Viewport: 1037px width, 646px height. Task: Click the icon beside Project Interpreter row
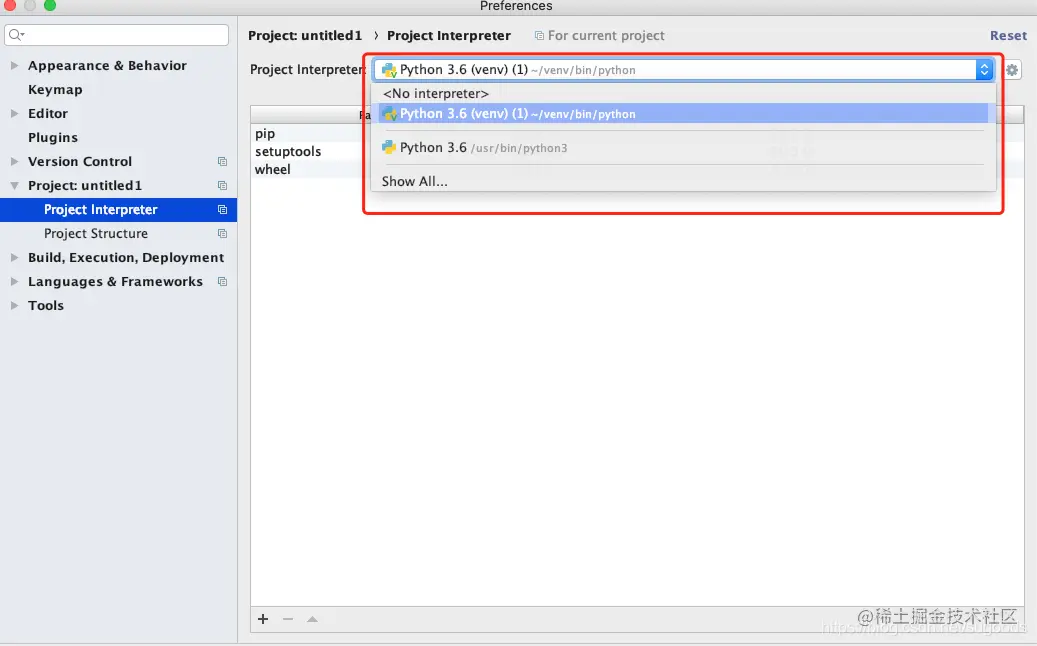tap(222, 210)
